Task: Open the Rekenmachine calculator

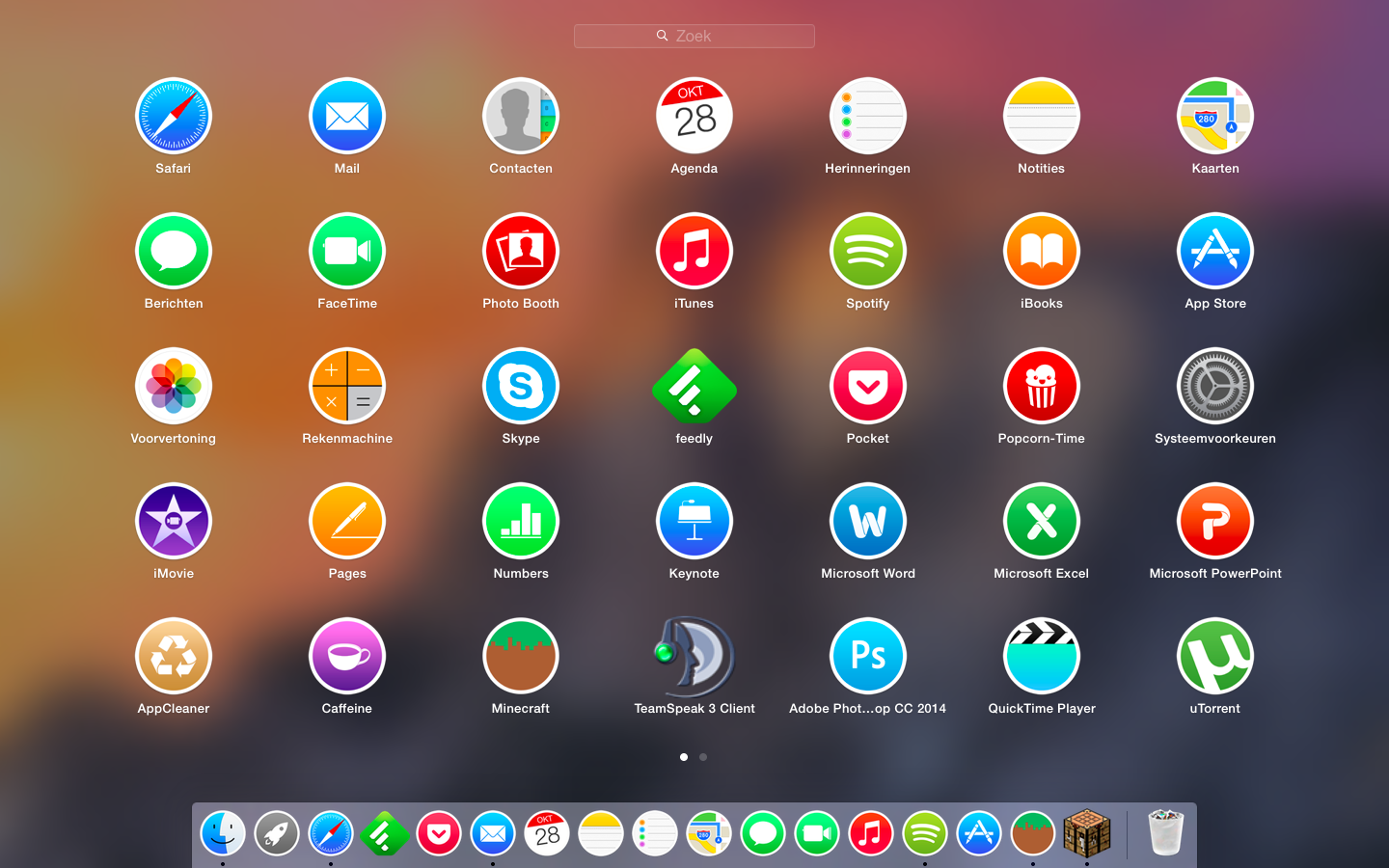Action: click(x=347, y=386)
